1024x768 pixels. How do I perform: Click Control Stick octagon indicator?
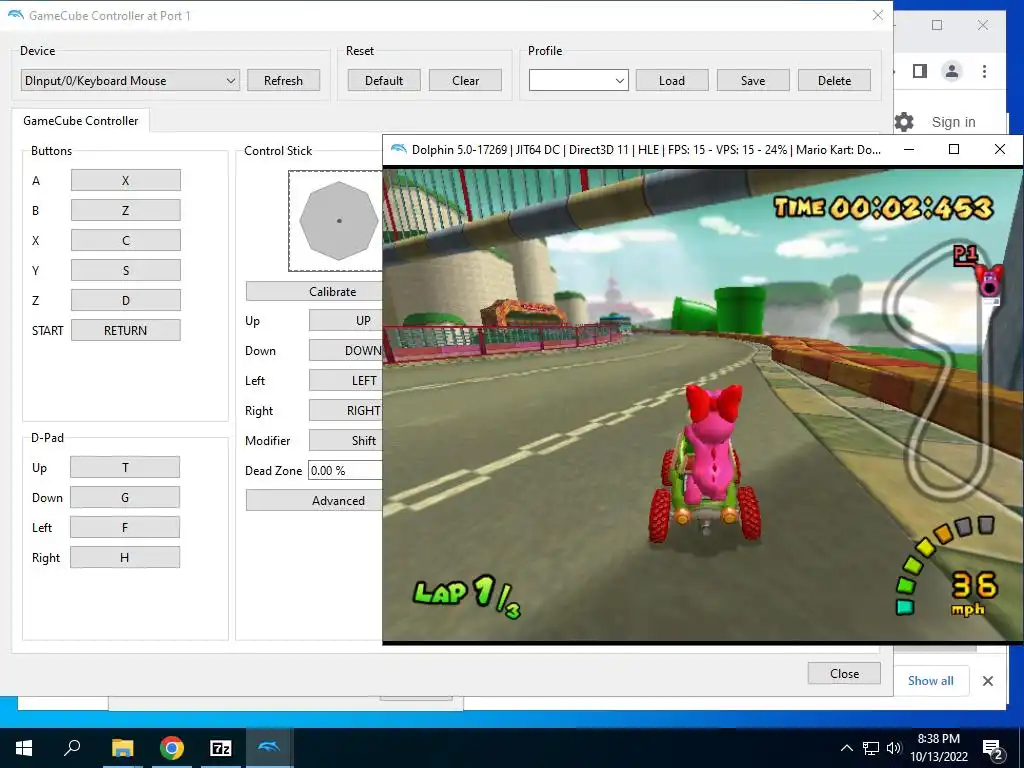(x=339, y=221)
